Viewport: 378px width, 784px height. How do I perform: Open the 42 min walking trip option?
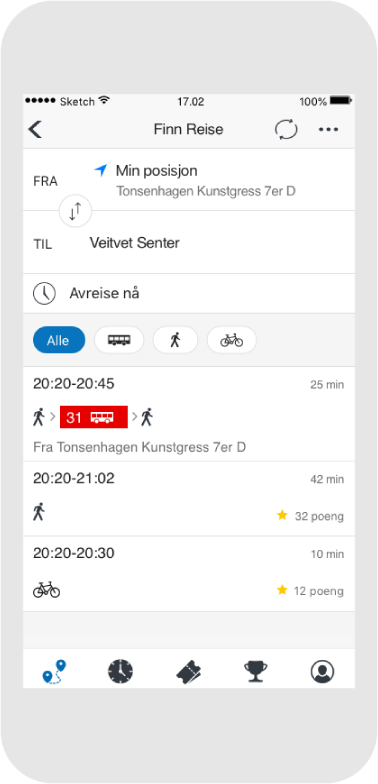[x=189, y=499]
